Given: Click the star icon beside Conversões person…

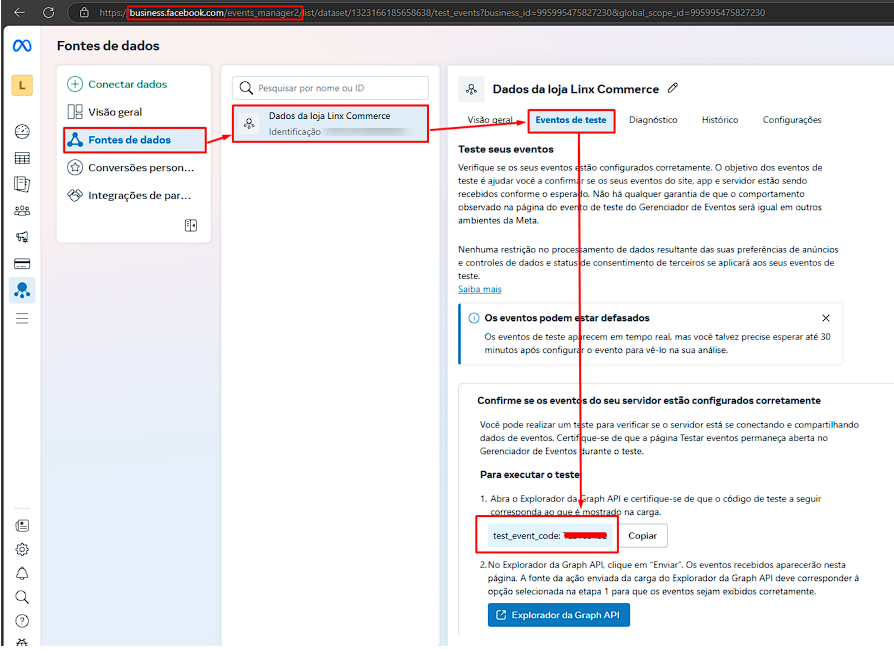Looking at the screenshot, I should tap(75, 167).
